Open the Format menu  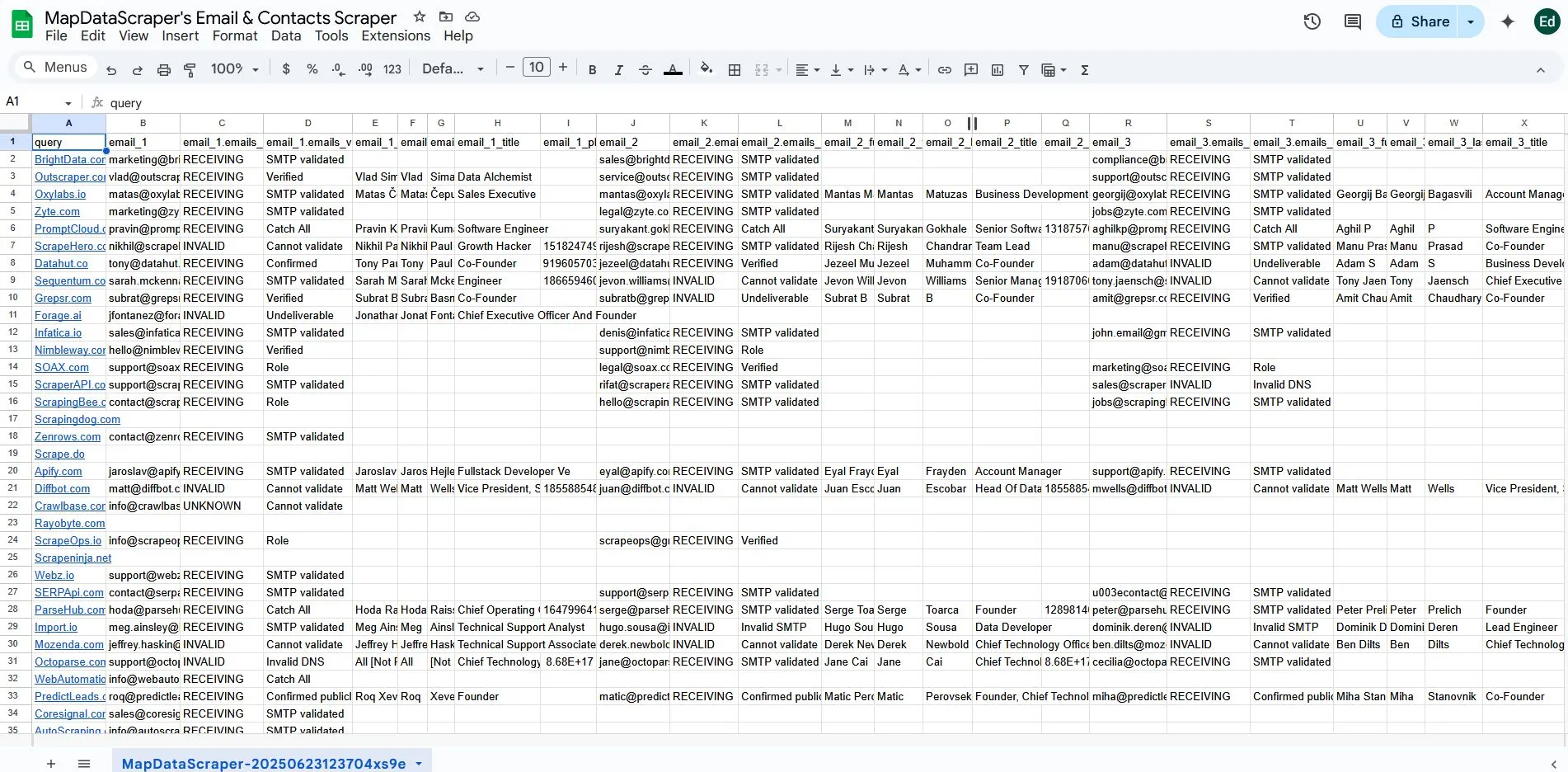pos(235,35)
